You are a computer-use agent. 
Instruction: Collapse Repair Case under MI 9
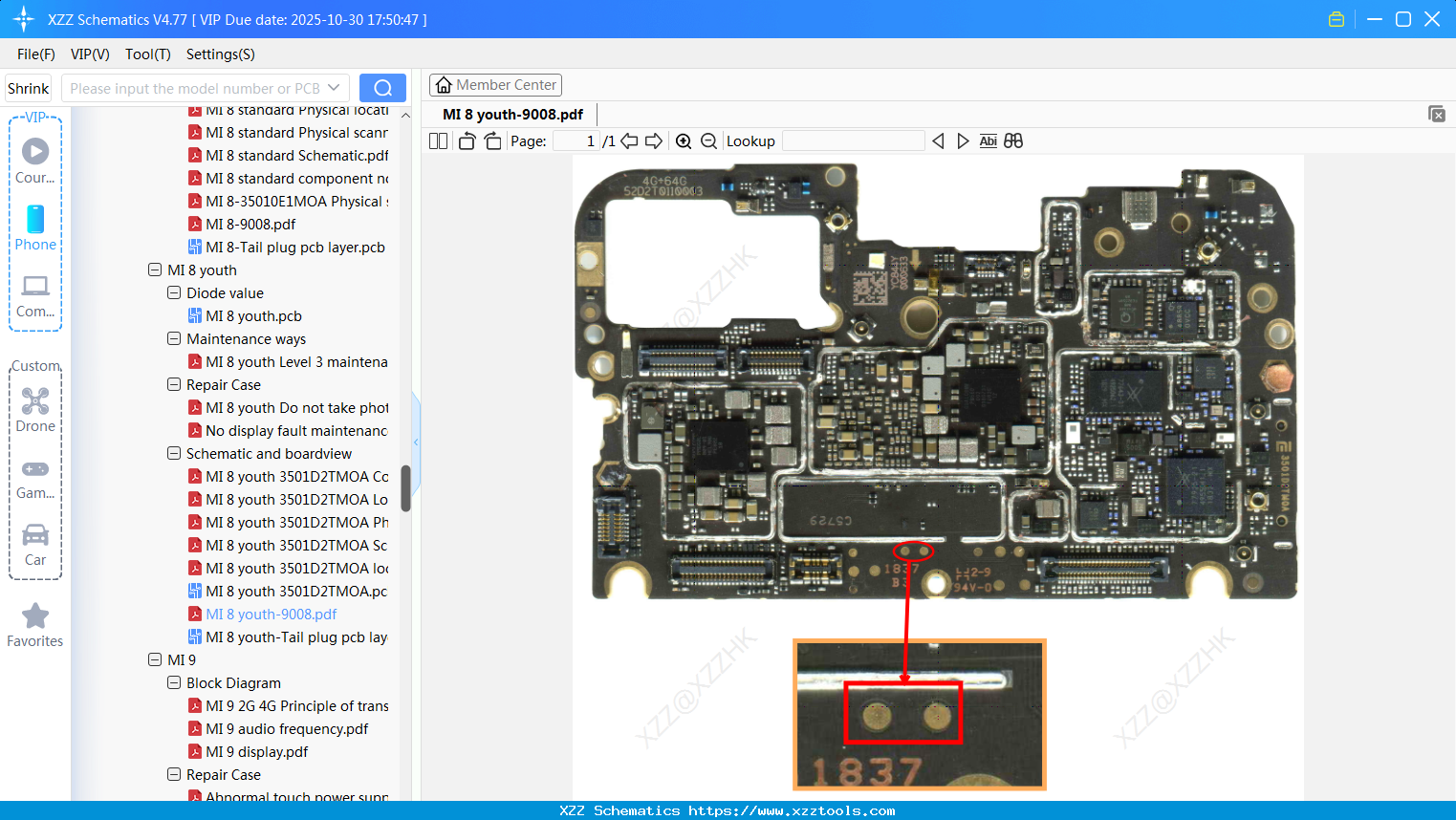click(x=174, y=775)
